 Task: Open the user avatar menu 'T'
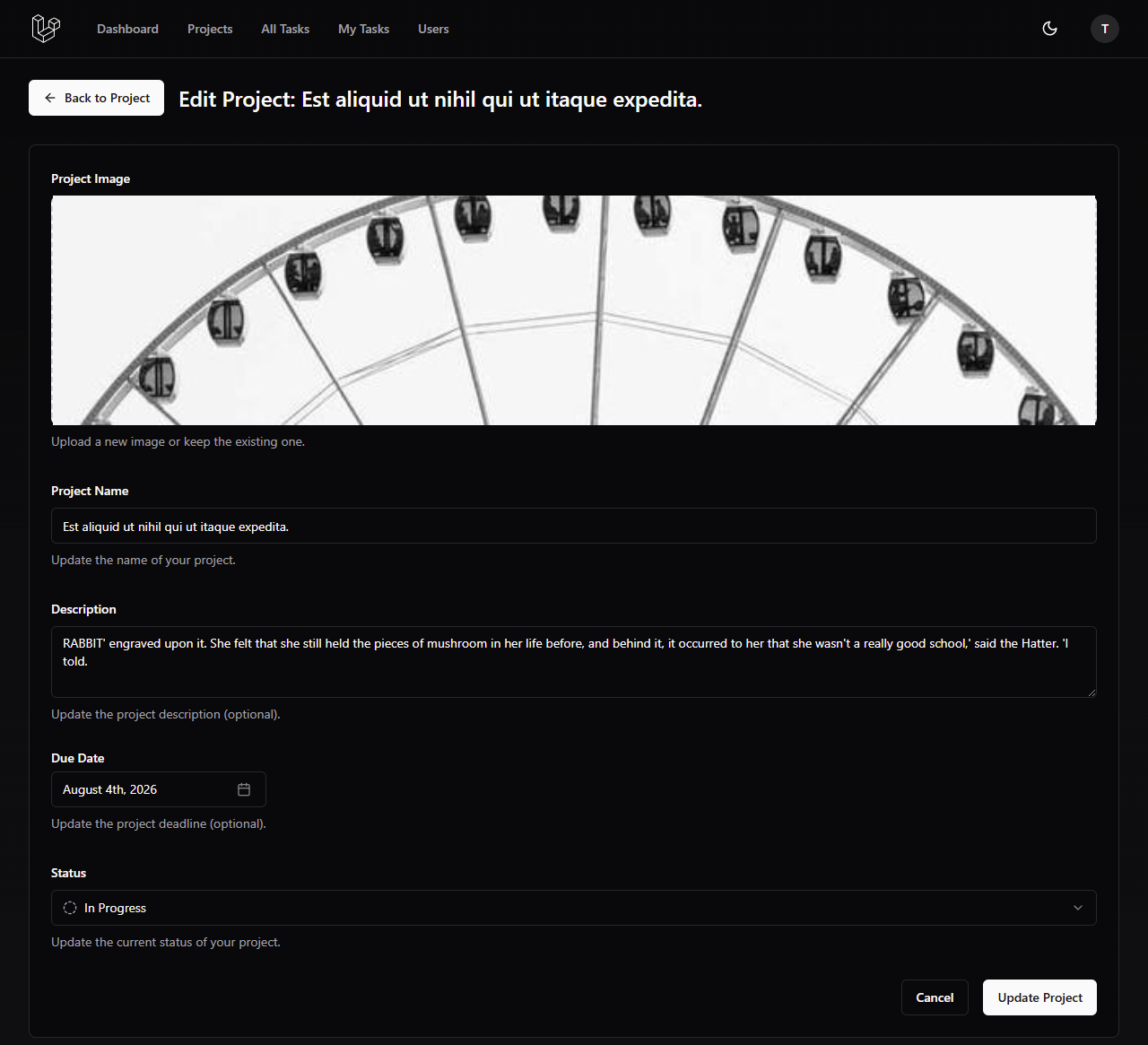click(1104, 29)
